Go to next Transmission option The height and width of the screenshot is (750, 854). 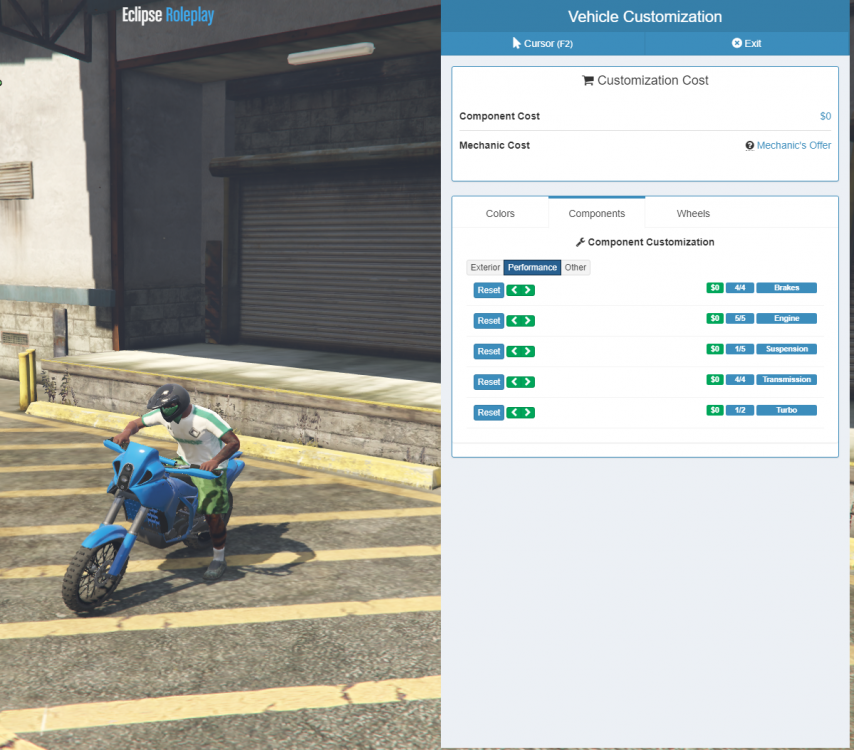[x=528, y=382]
